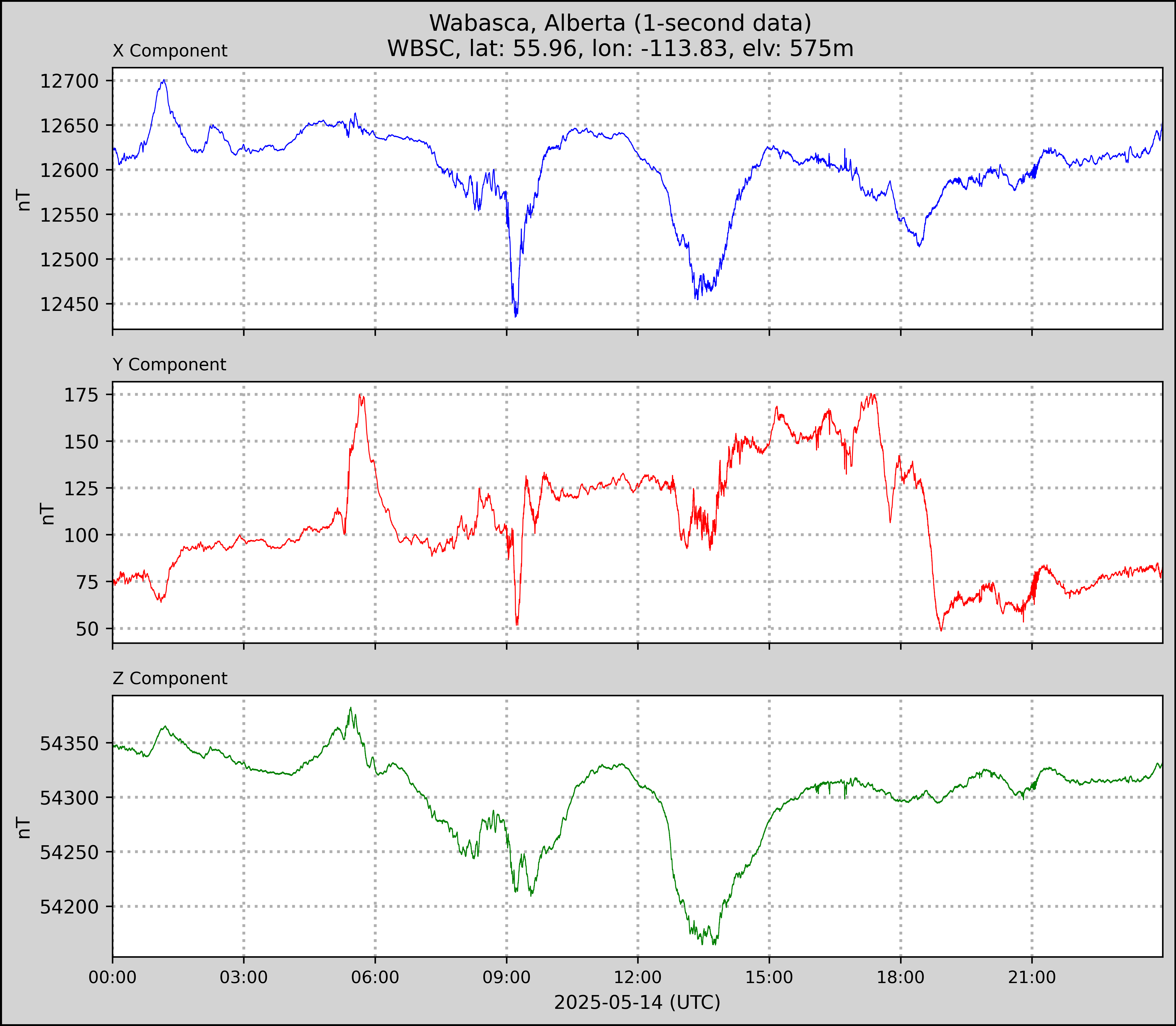Click the blue X trace peak near 12700

tap(164, 81)
